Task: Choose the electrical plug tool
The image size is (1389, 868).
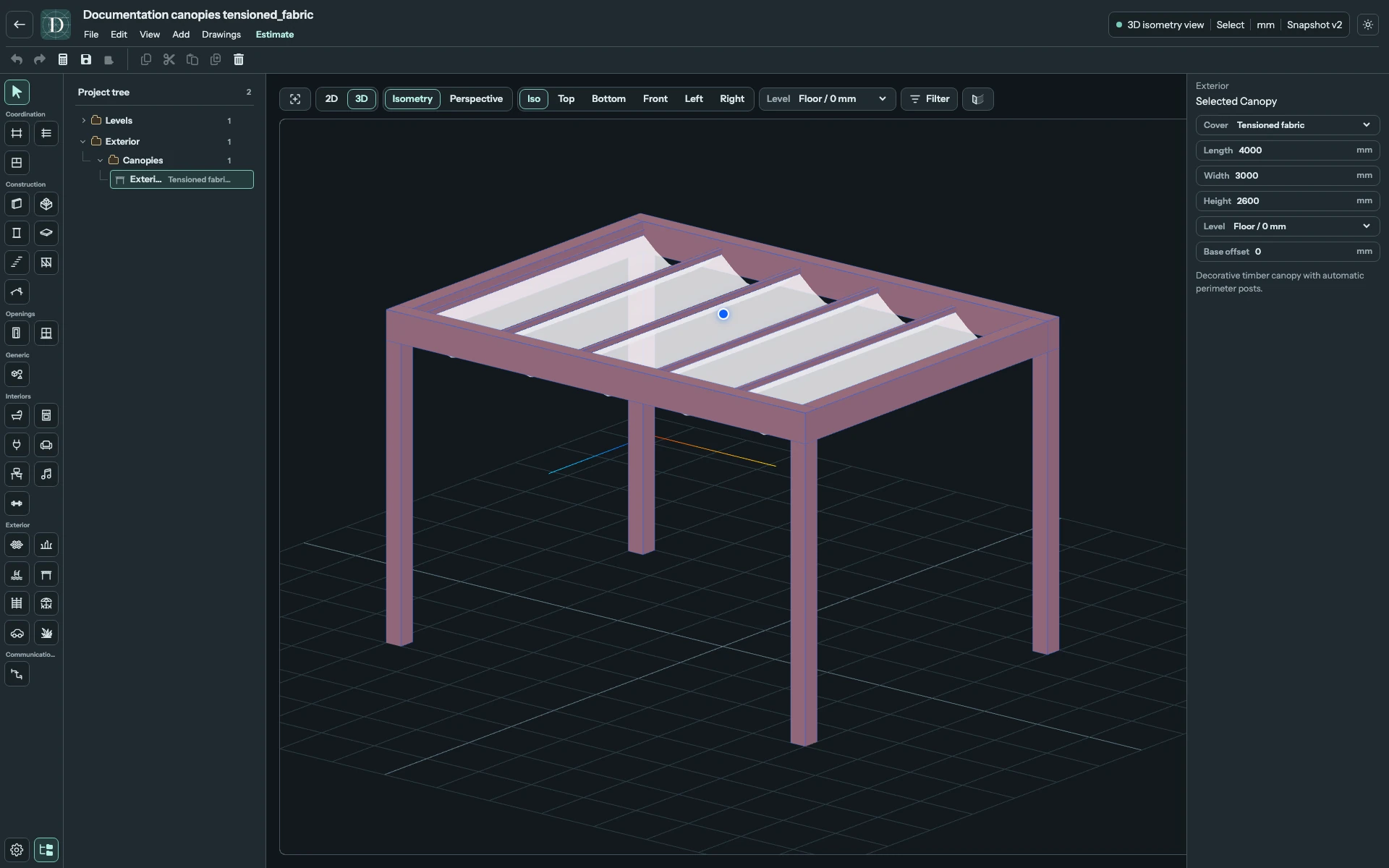Action: tap(17, 446)
